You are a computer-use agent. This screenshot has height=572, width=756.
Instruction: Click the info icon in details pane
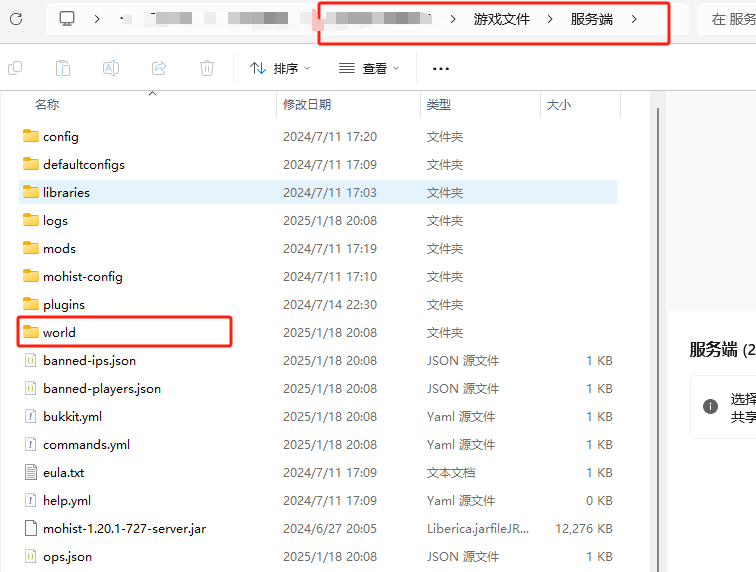(710, 406)
